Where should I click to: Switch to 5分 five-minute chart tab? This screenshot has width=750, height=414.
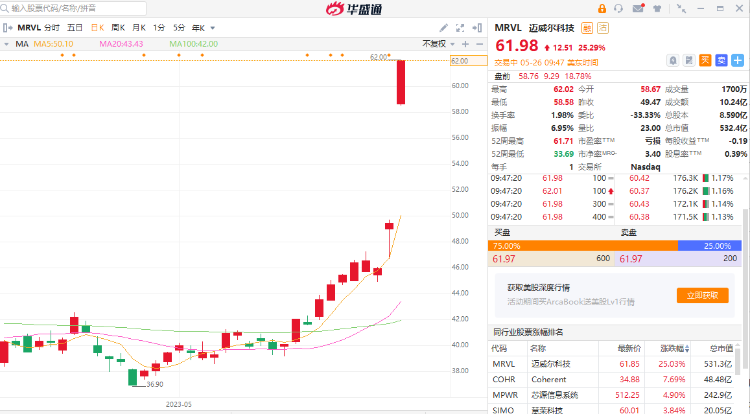(x=179, y=28)
